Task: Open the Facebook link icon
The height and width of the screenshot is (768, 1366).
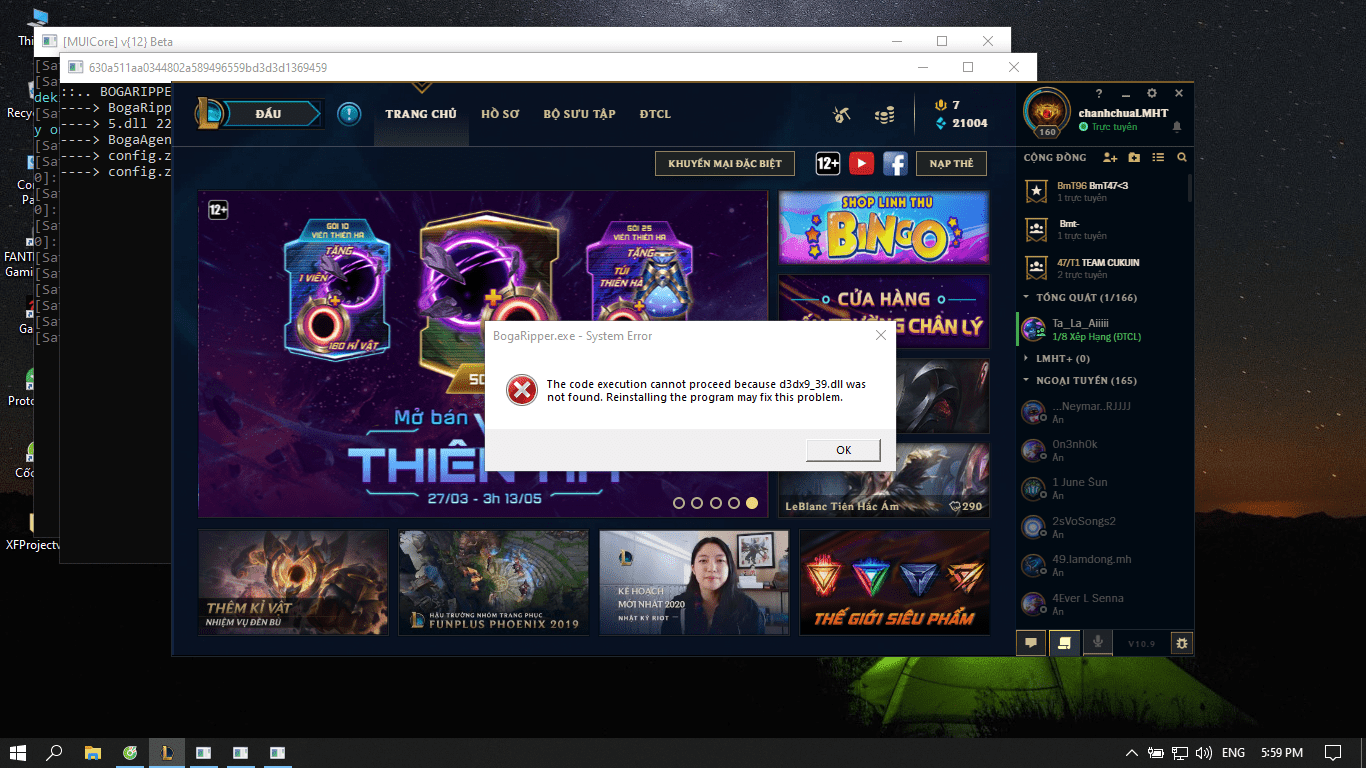Action: pyautogui.click(x=894, y=163)
